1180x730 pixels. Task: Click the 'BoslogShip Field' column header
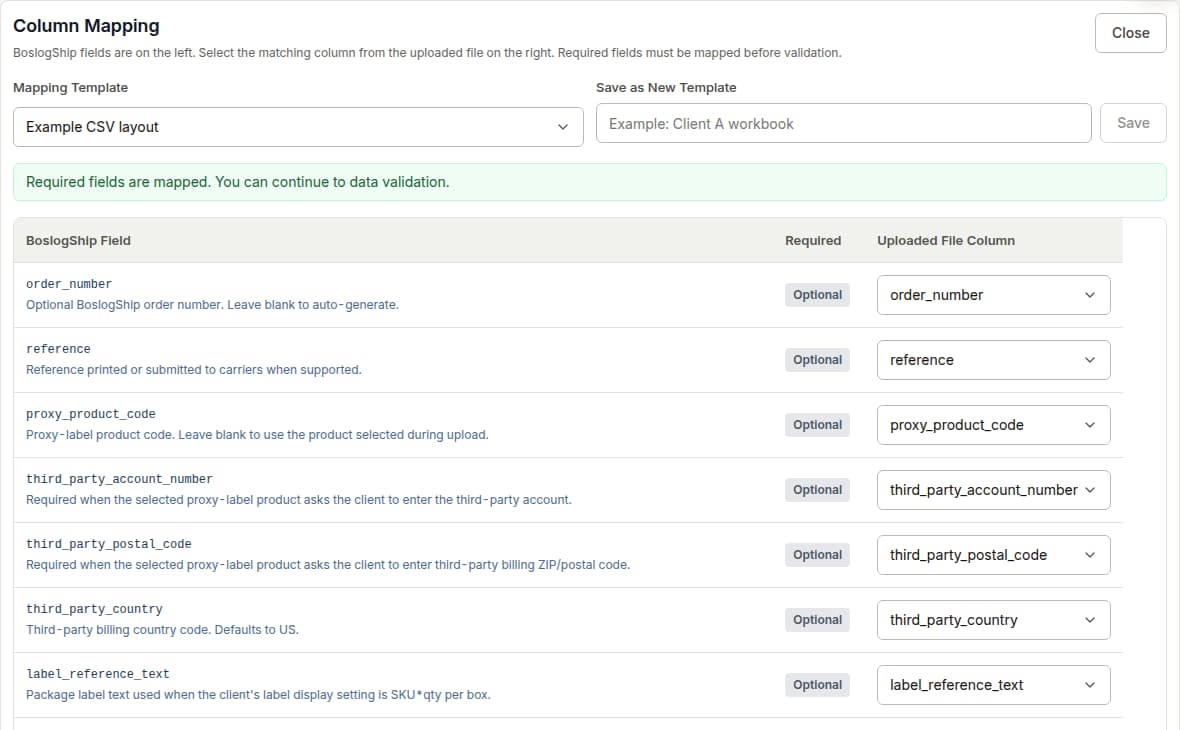[78, 241]
